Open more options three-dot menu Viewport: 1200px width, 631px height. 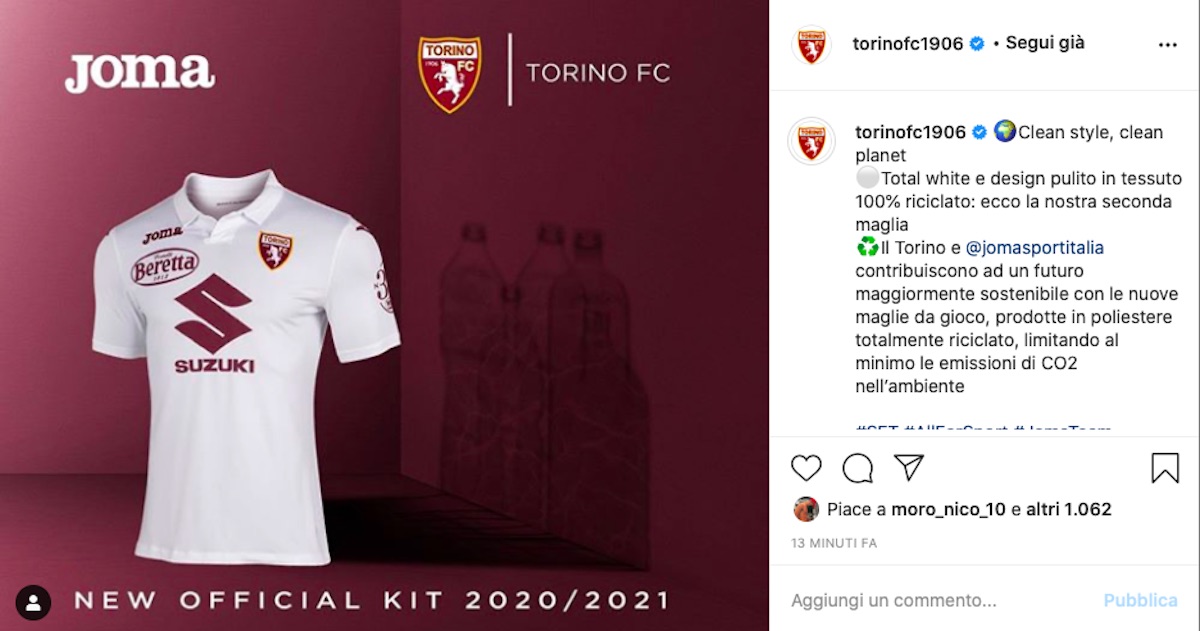point(1167,45)
